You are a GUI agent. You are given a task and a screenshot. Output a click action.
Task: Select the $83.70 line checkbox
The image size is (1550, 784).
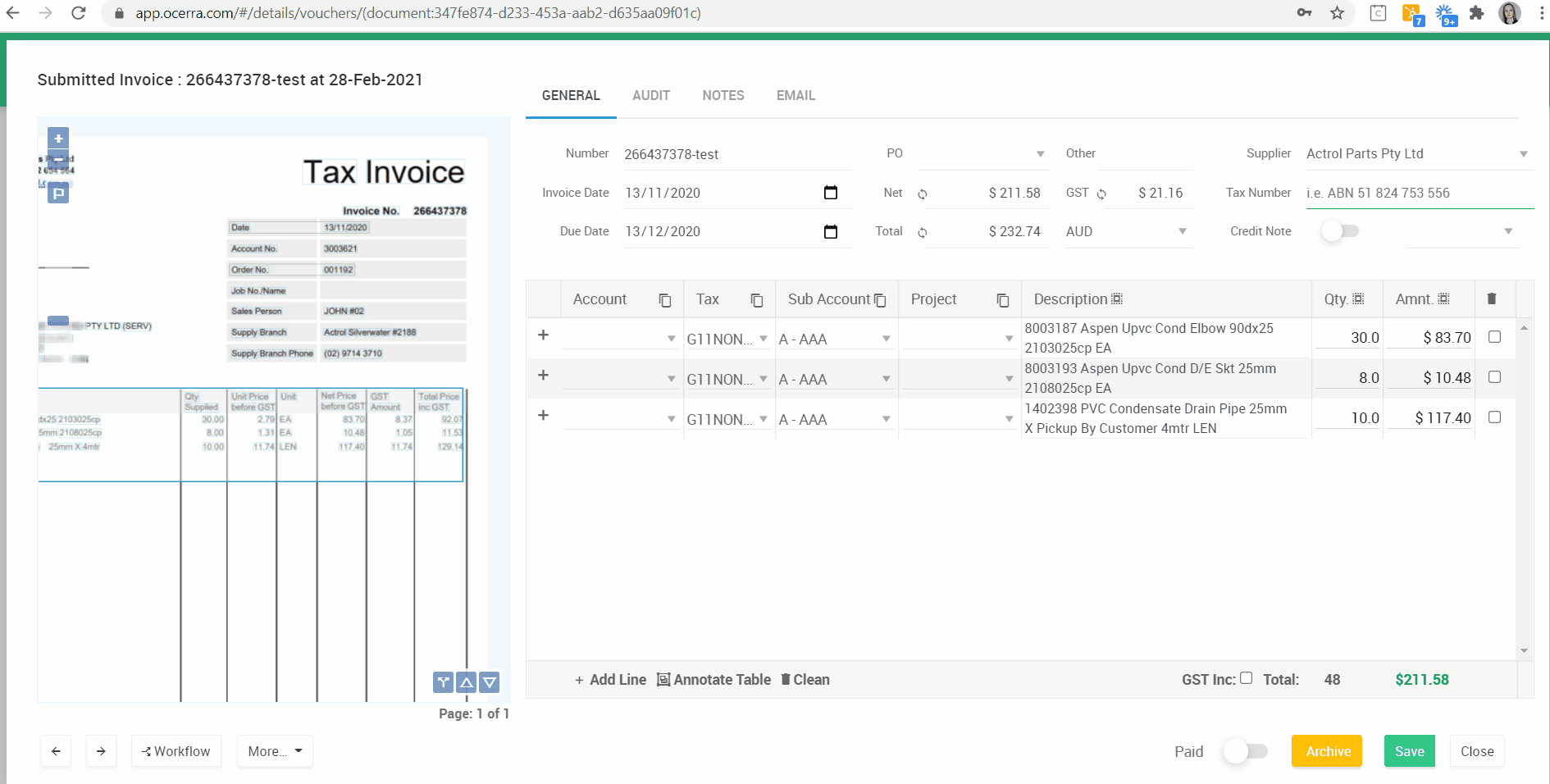[1494, 337]
